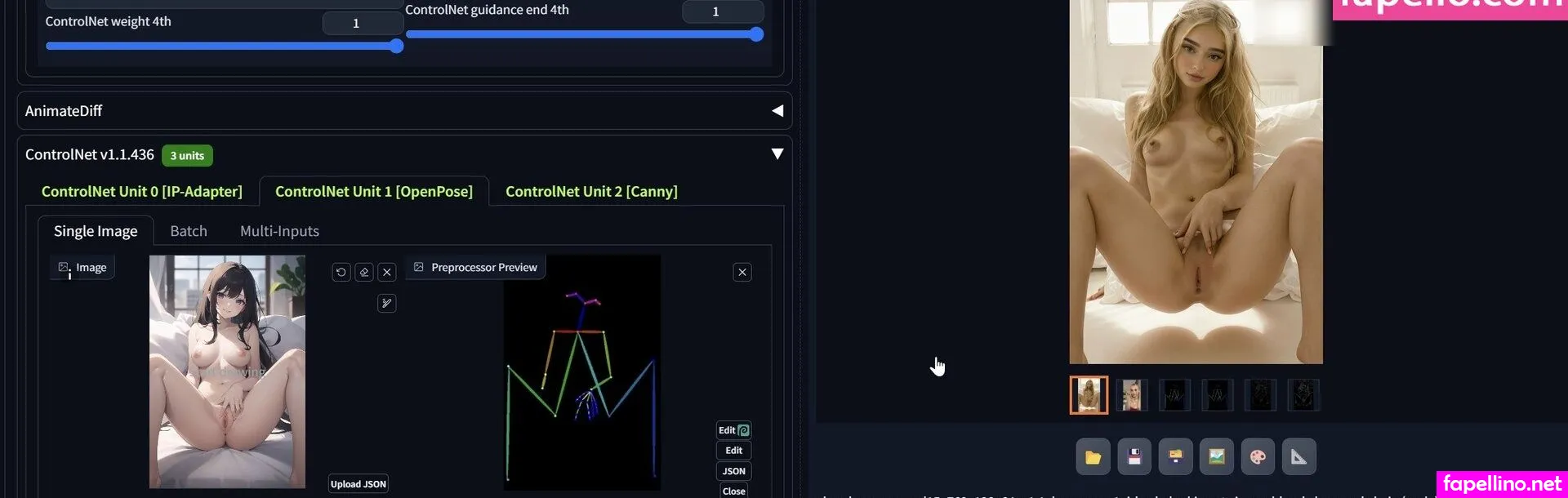Open the Batch tab
This screenshot has width=1568, height=498.
coord(189,232)
